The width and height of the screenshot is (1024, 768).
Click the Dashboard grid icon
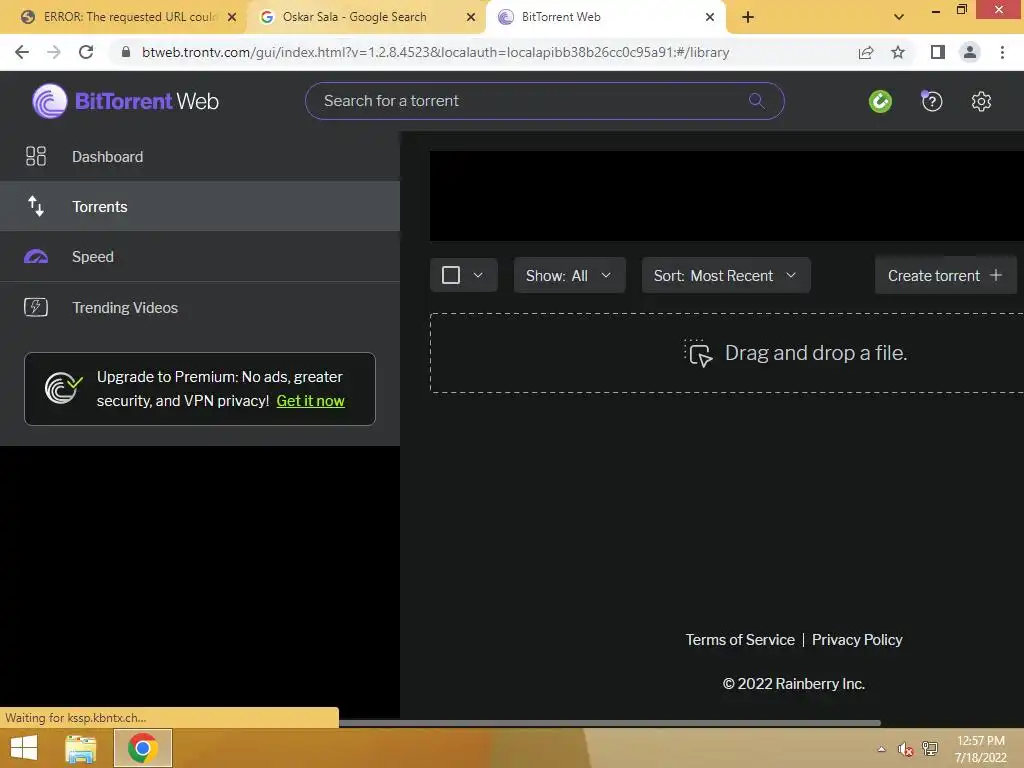tap(36, 156)
